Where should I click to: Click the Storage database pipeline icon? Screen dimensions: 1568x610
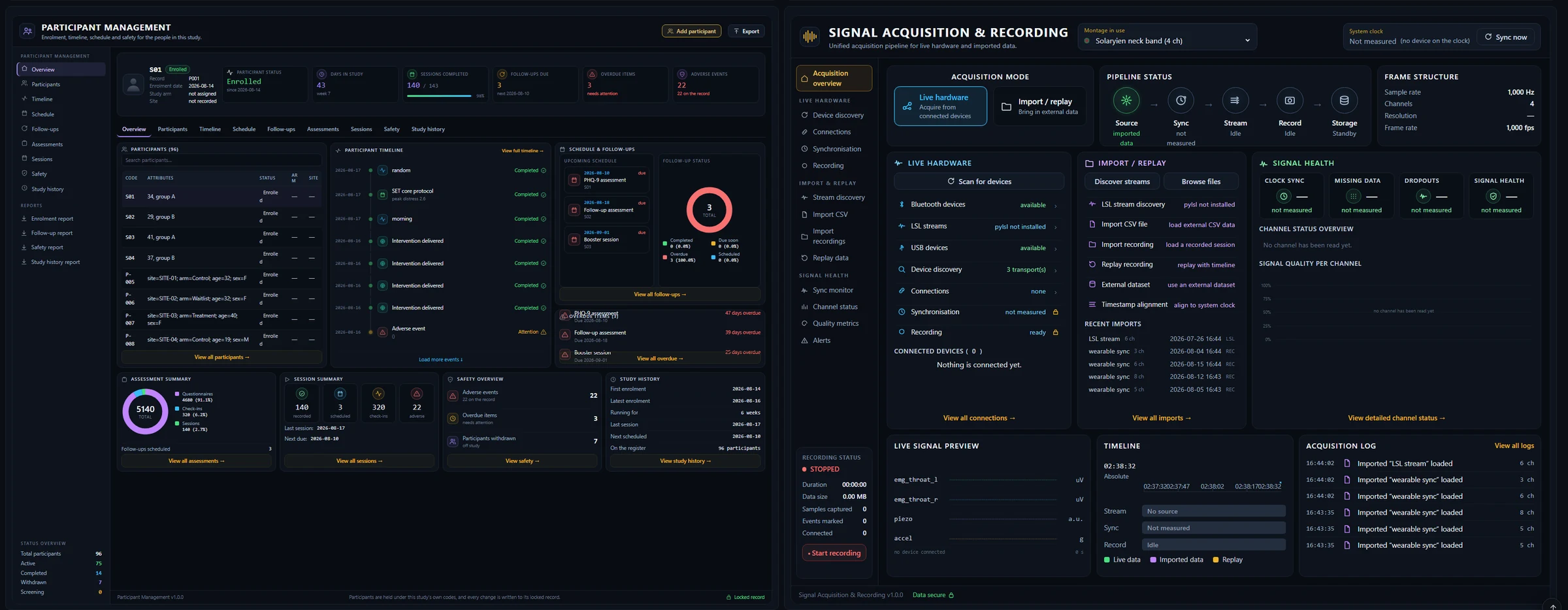point(1344,101)
